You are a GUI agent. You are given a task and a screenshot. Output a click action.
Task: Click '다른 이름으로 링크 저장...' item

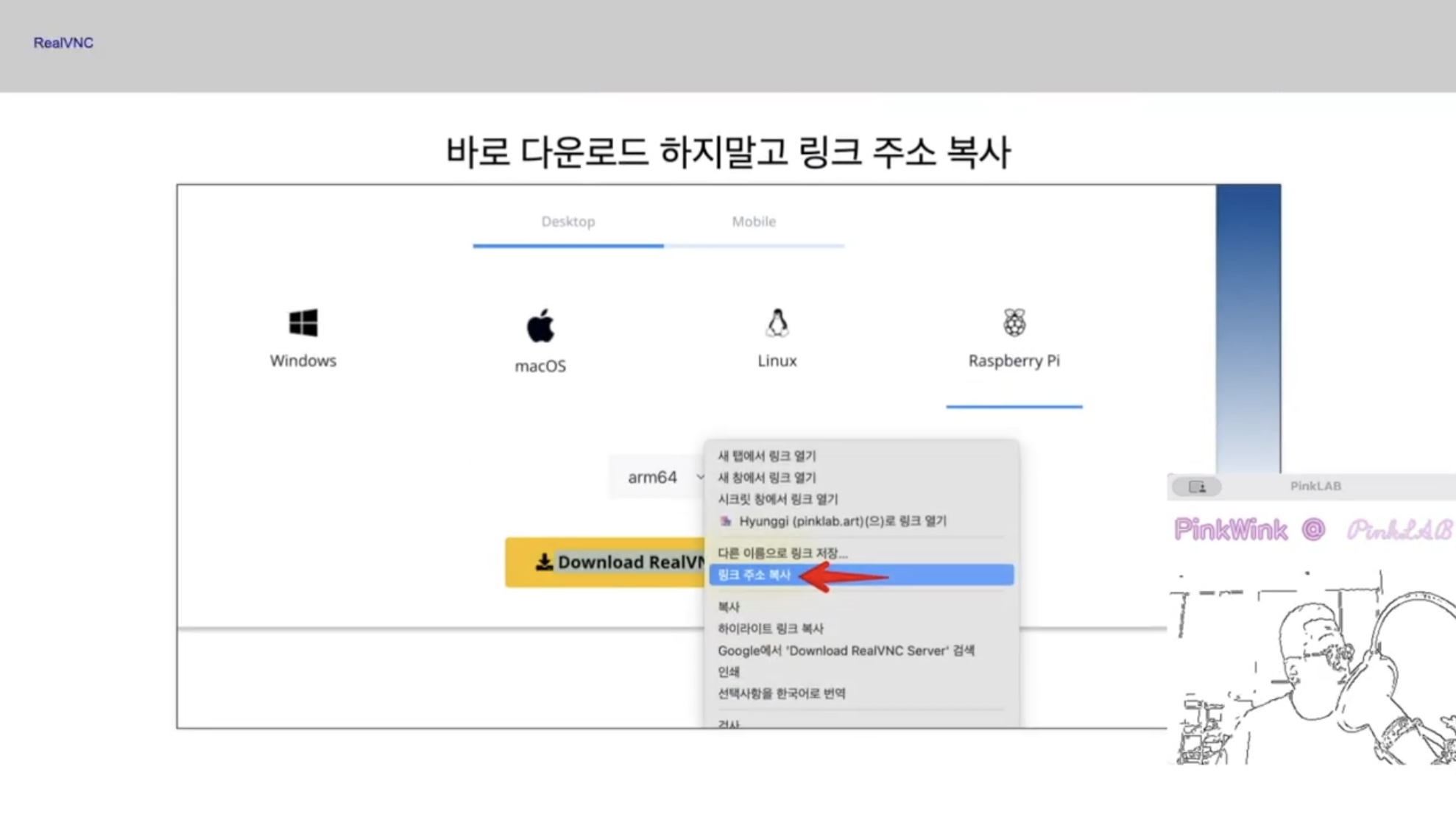point(782,553)
